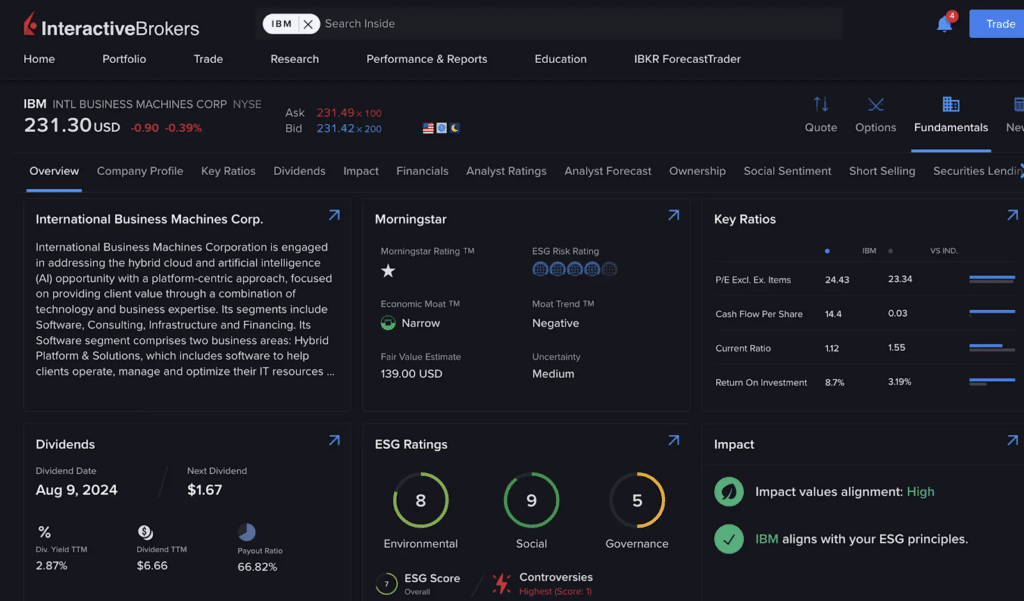Switch to the Company Profile tab

140,171
